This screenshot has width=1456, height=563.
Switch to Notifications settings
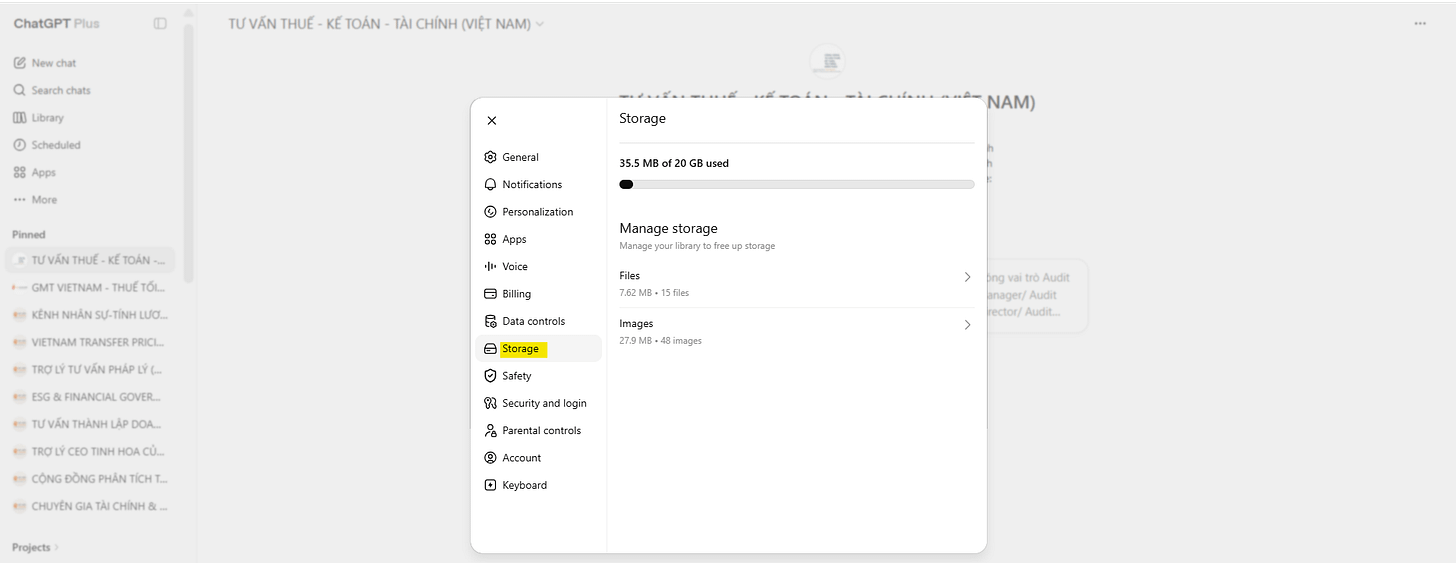537,184
